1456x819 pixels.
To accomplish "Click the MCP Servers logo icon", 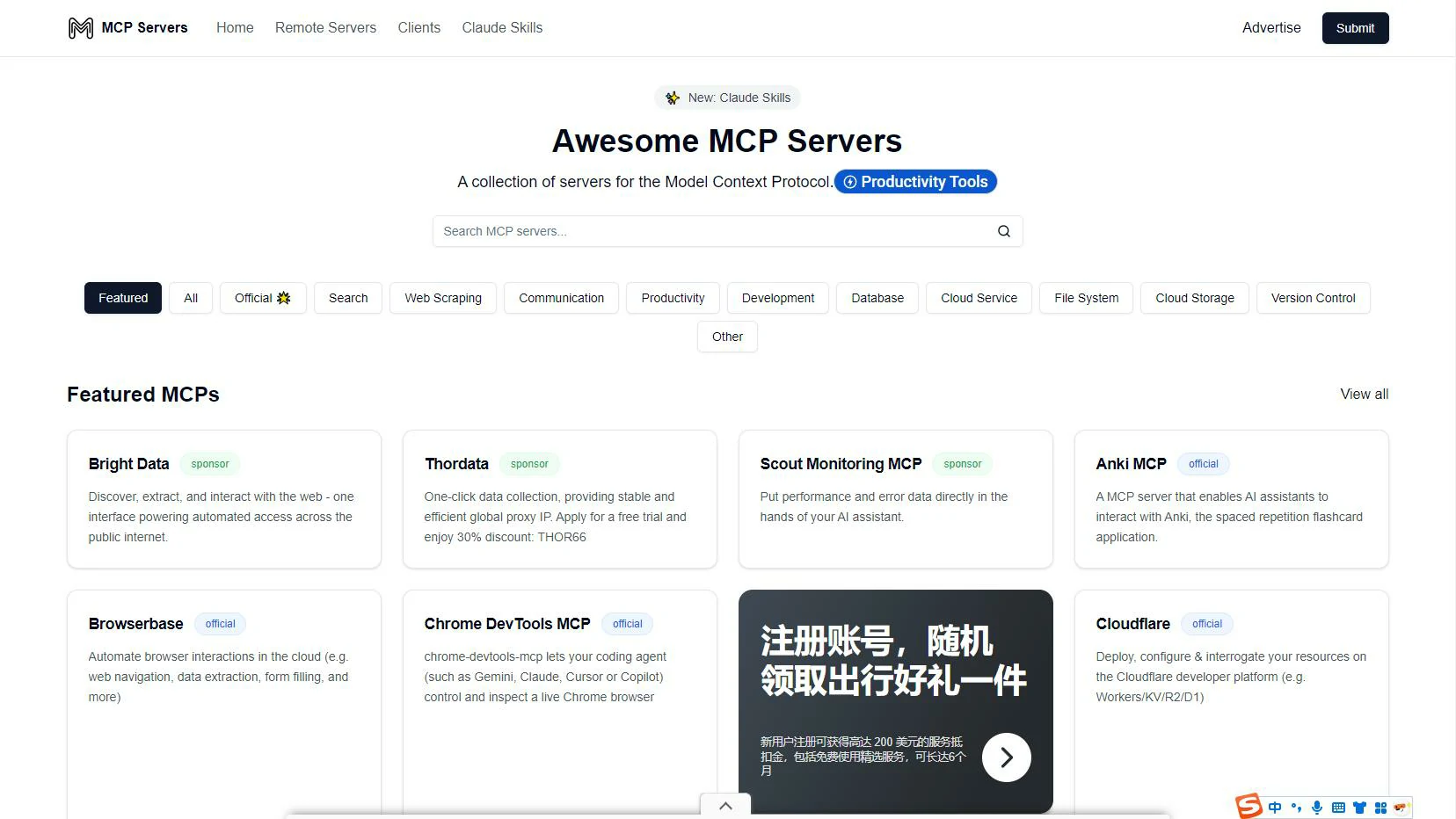I will tap(80, 28).
